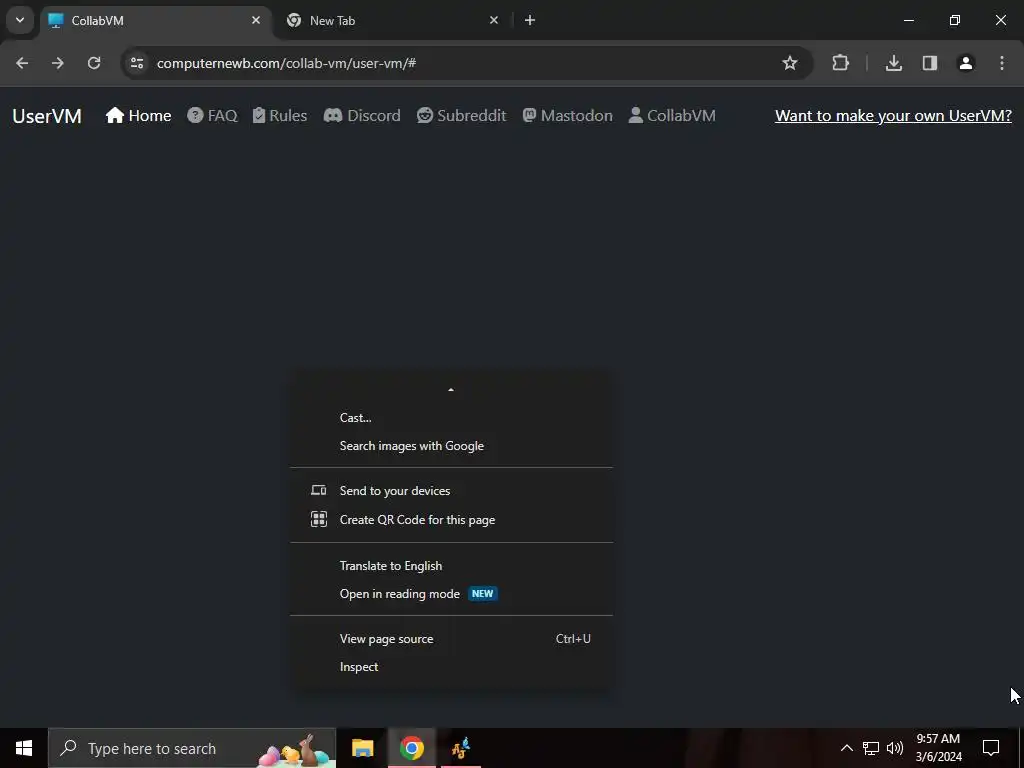This screenshot has height=768, width=1024.
Task: Choose Open in reading mode
Action: point(451,594)
